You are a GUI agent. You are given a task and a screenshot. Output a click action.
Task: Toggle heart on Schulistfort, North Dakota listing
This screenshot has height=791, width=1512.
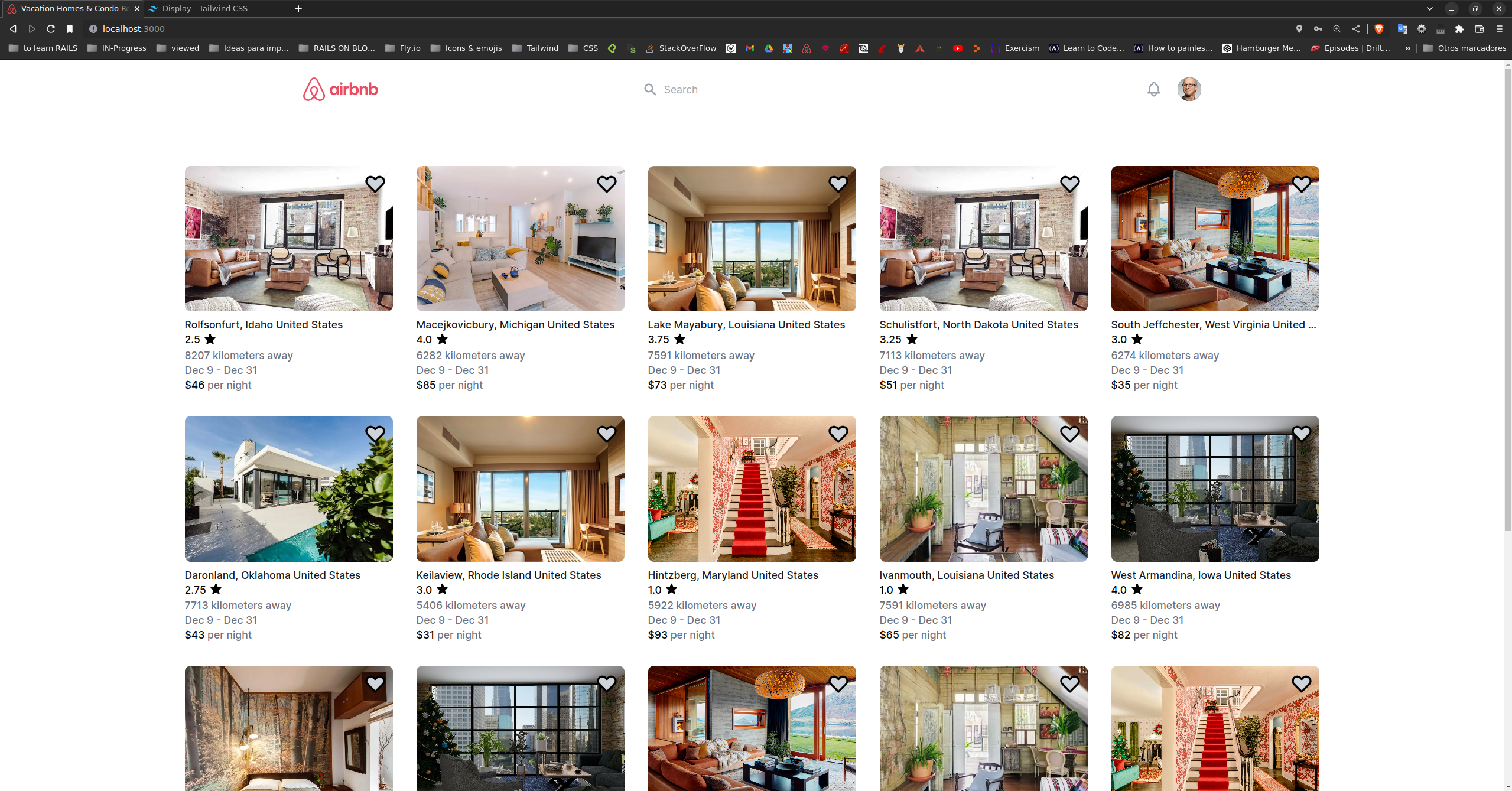tap(1069, 184)
